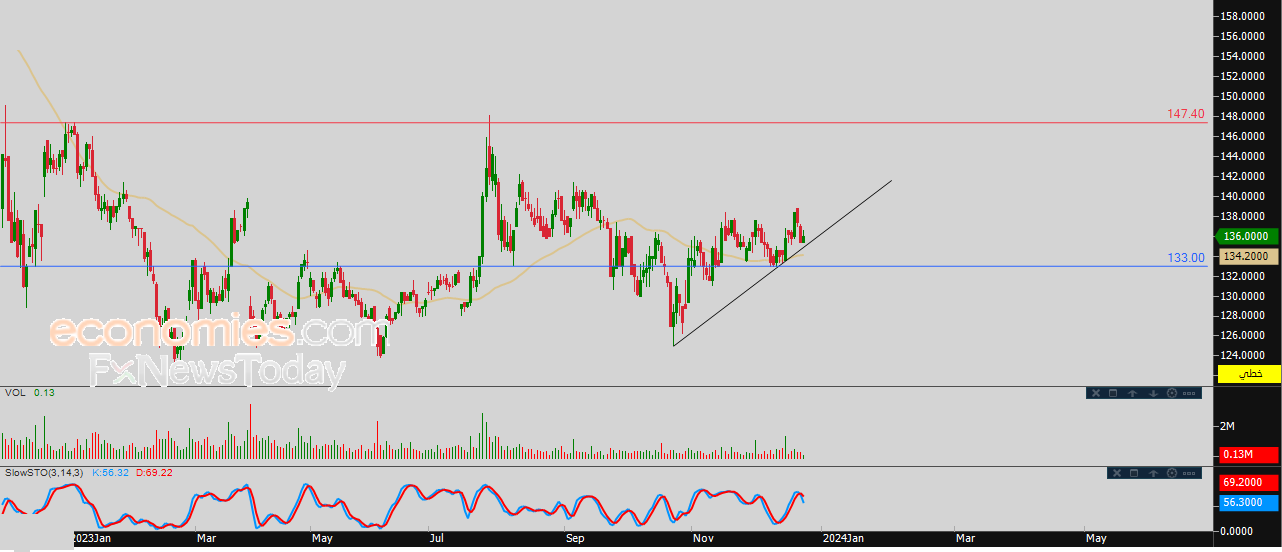
Task: Click the May date label on right side
Action: coord(1096,539)
